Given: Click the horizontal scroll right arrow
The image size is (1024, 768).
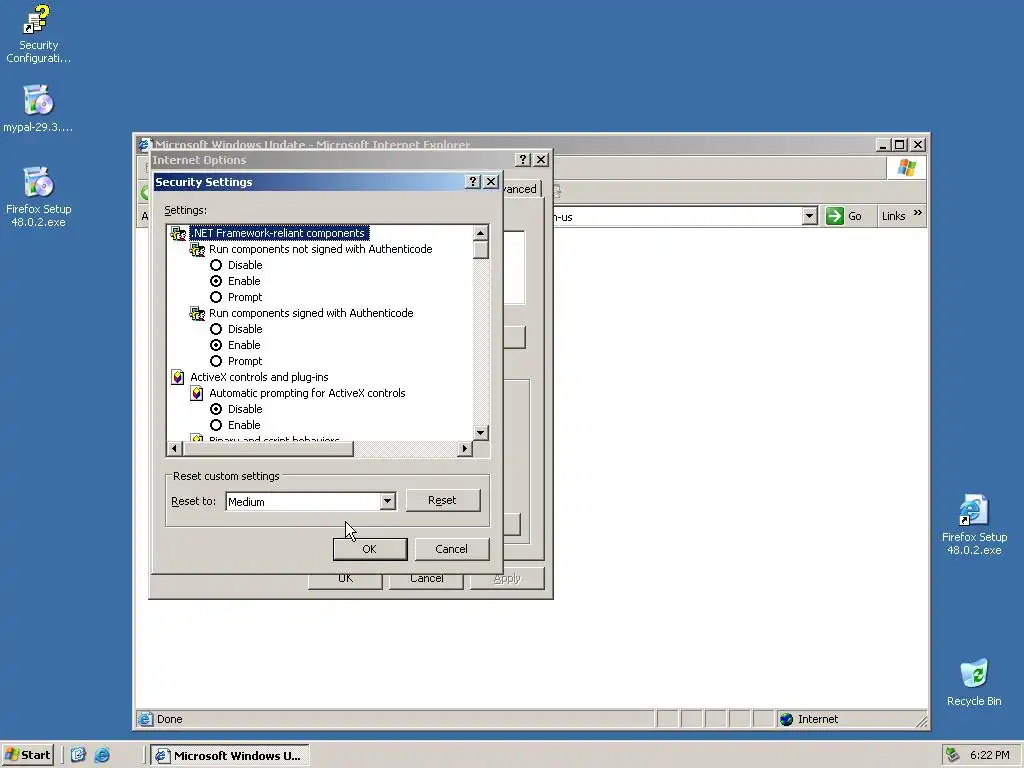Looking at the screenshot, I should (x=464, y=448).
